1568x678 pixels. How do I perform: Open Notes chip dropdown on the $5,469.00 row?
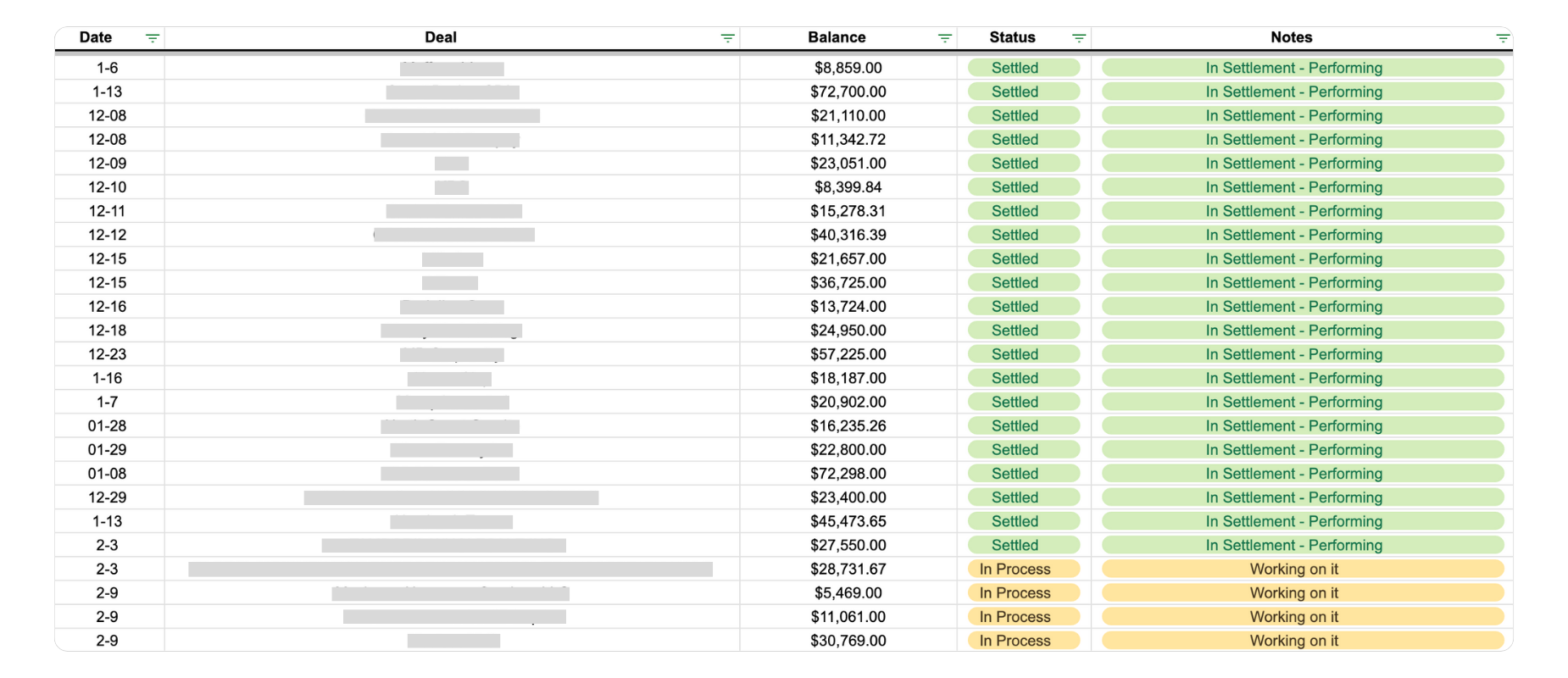(x=1294, y=592)
